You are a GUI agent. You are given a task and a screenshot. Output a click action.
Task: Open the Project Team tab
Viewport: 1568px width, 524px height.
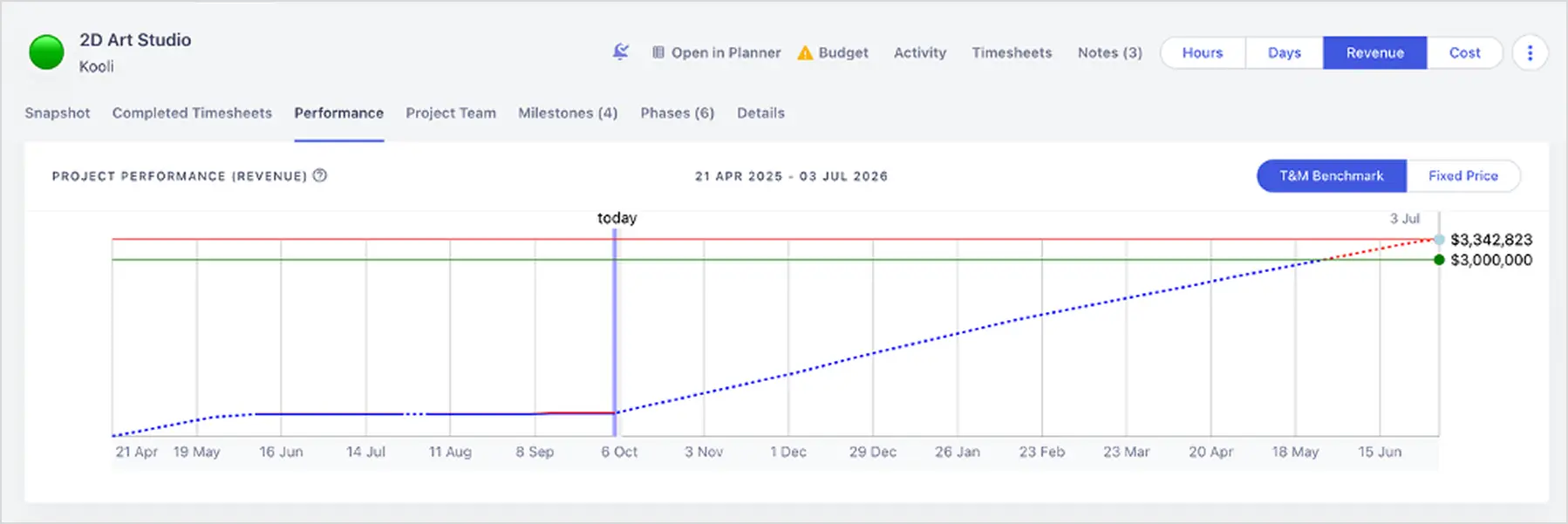pos(451,112)
